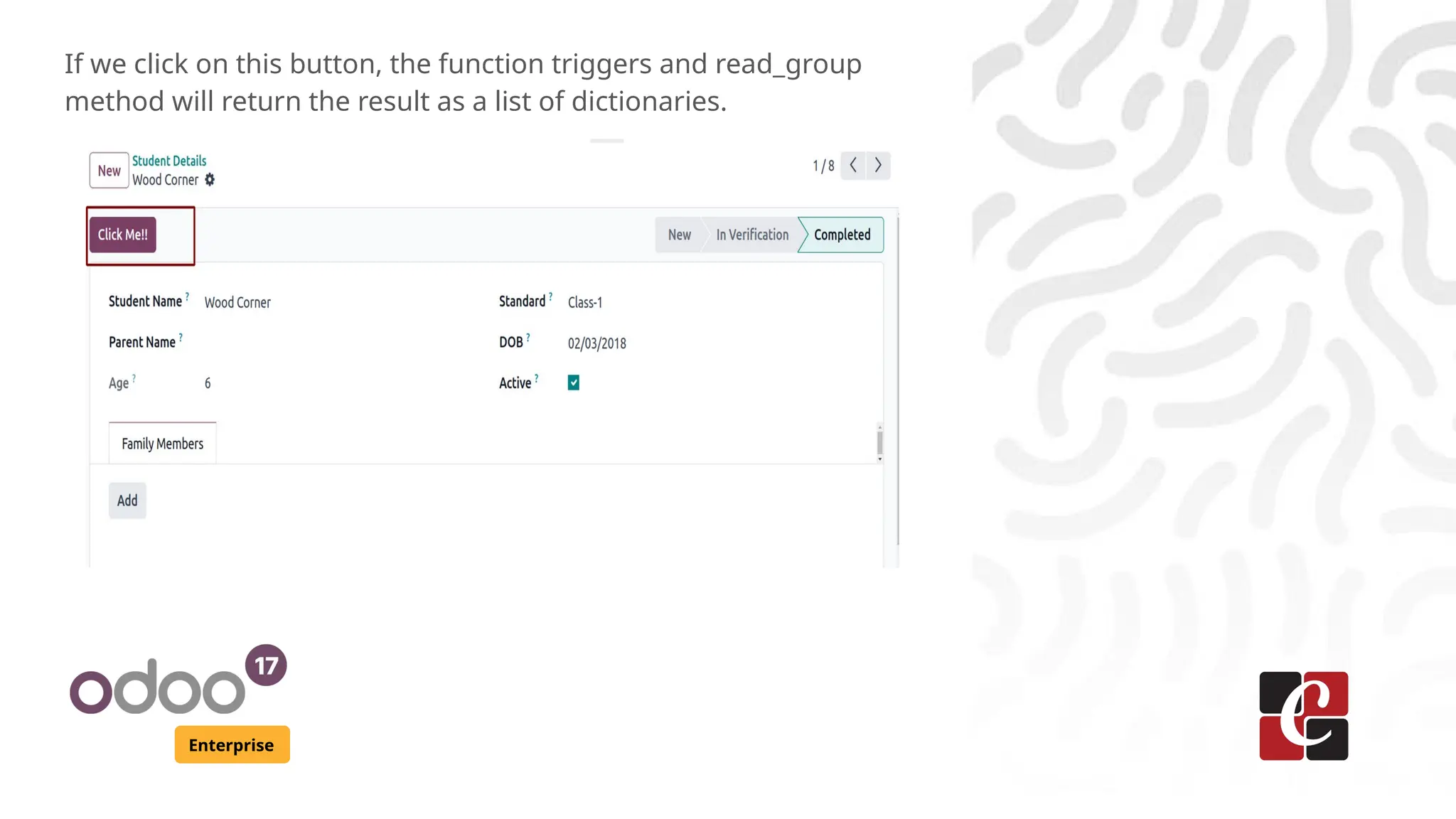Screen dimensions: 1456x819
Task: Show tooltip for Student Name question mark
Action: click(187, 295)
